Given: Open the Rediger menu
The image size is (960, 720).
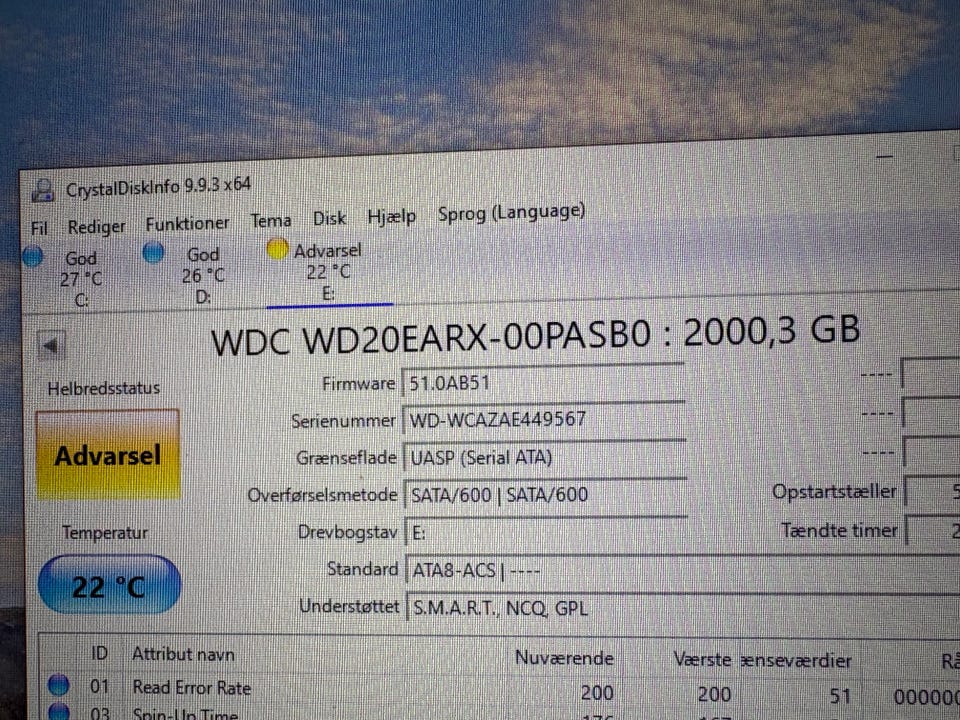Looking at the screenshot, I should [96, 227].
